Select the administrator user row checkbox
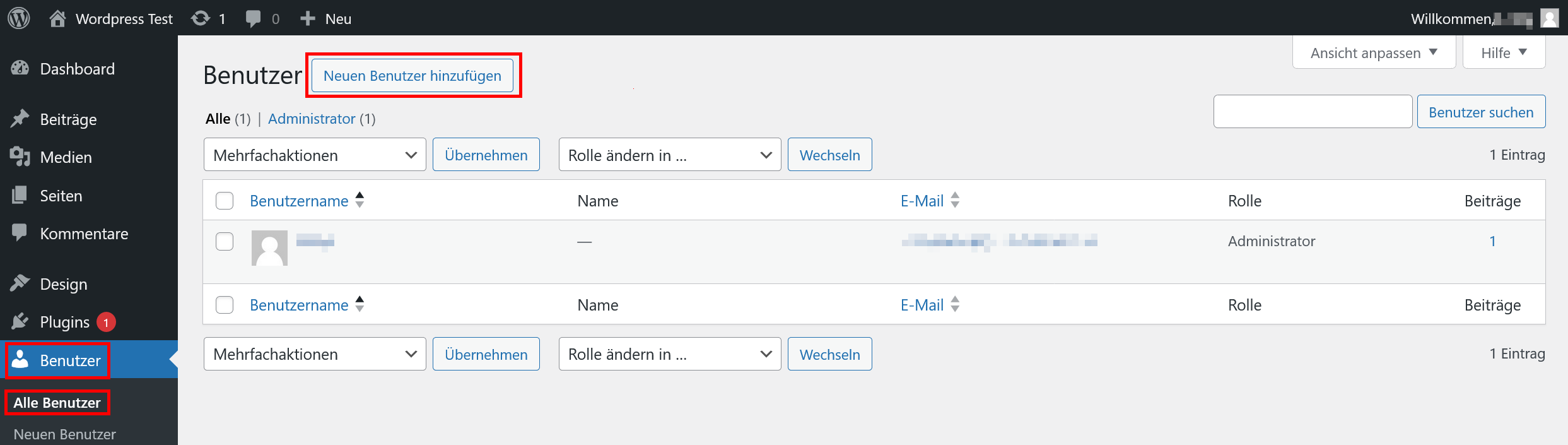Screen dimensions: 1568x445 (x=225, y=241)
